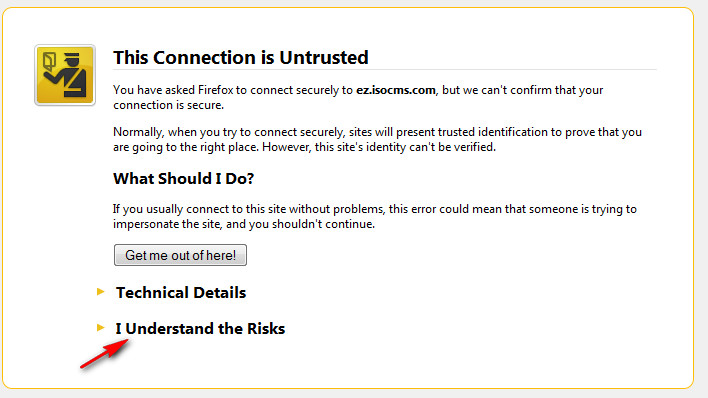708x398 pixels.
Task: Click the This Connection is Untrusted title
Action: pyautogui.click(x=241, y=57)
